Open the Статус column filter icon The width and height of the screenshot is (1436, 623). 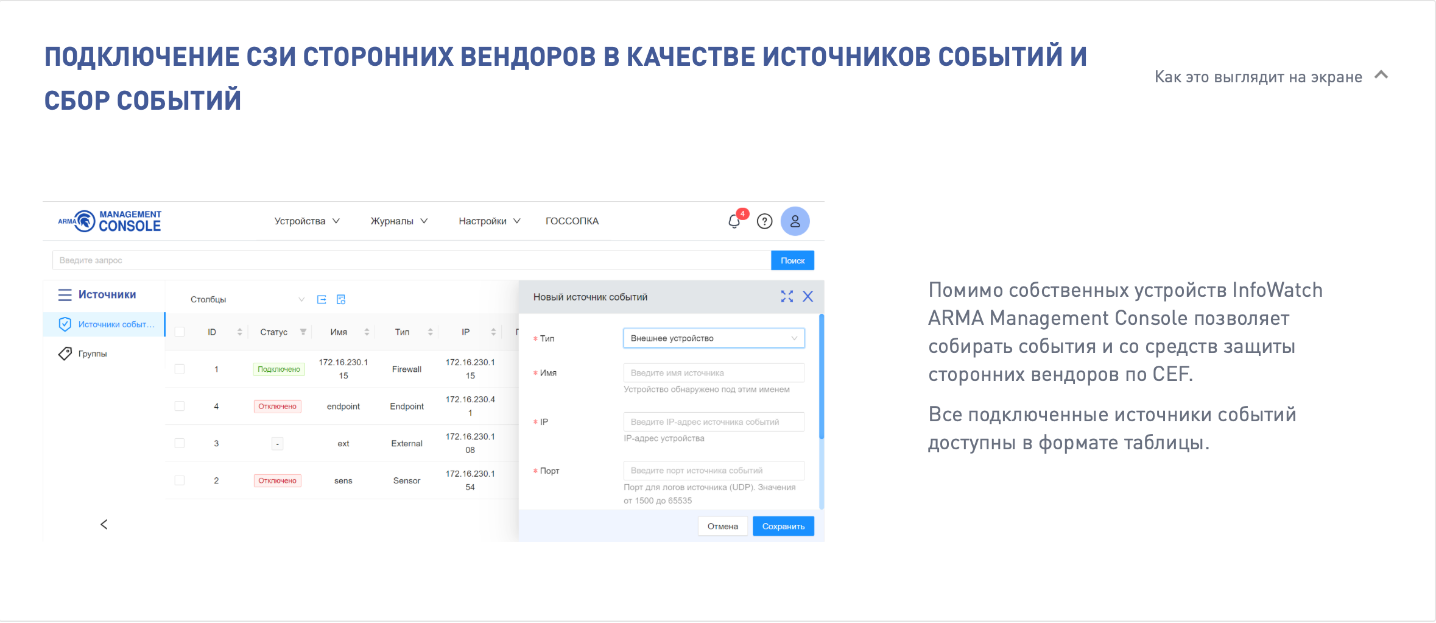pos(303,332)
